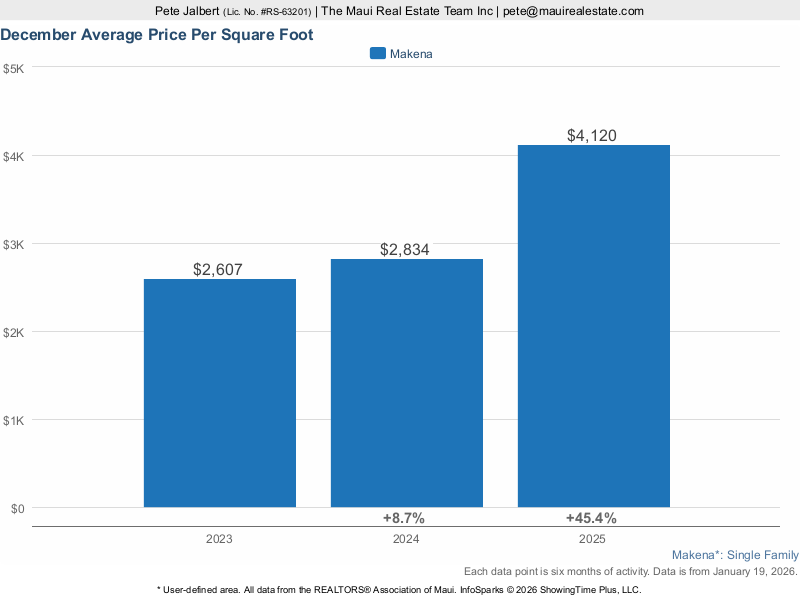Click the $4,120 data label
800x600 pixels.
coord(593,135)
